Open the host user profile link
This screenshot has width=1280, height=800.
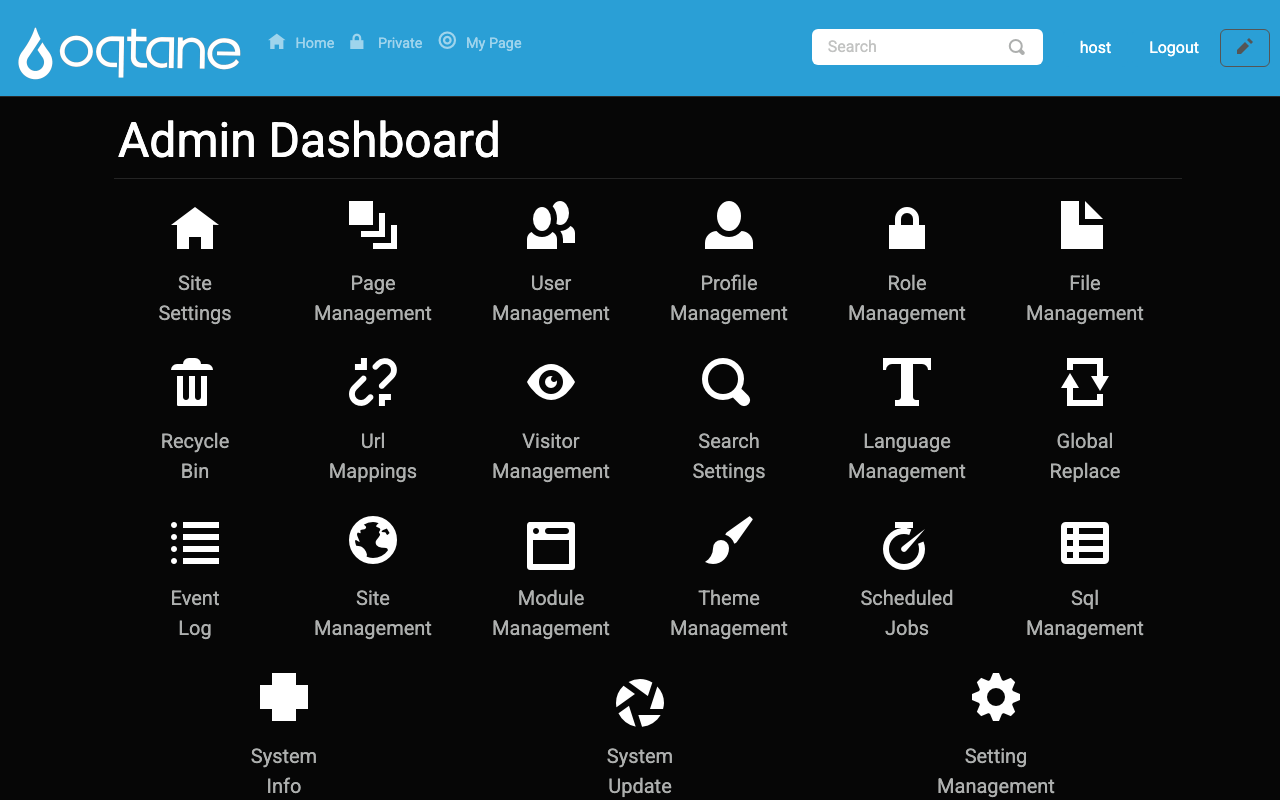pyautogui.click(x=1095, y=47)
